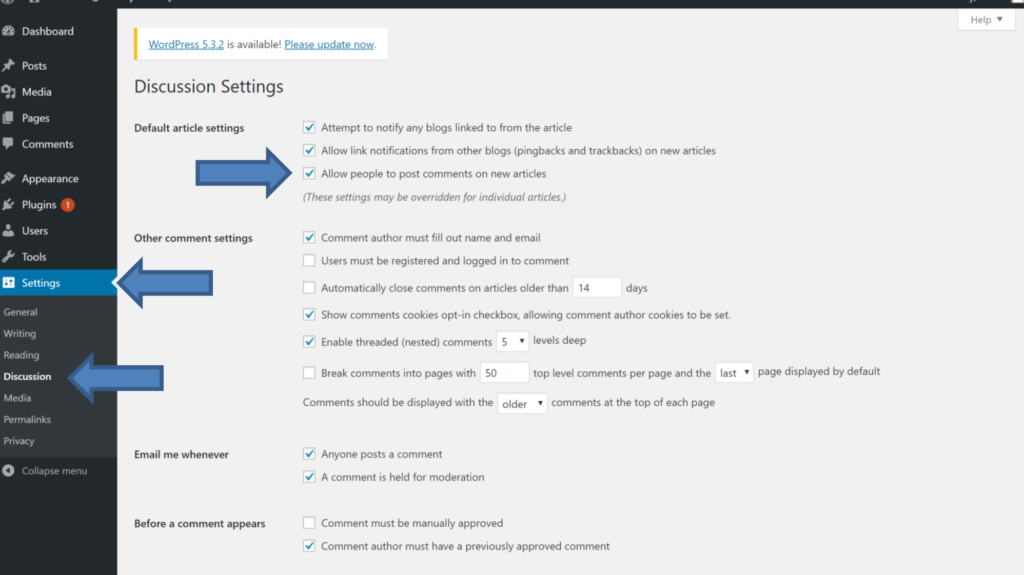Open the last page default dropdown

[734, 372]
